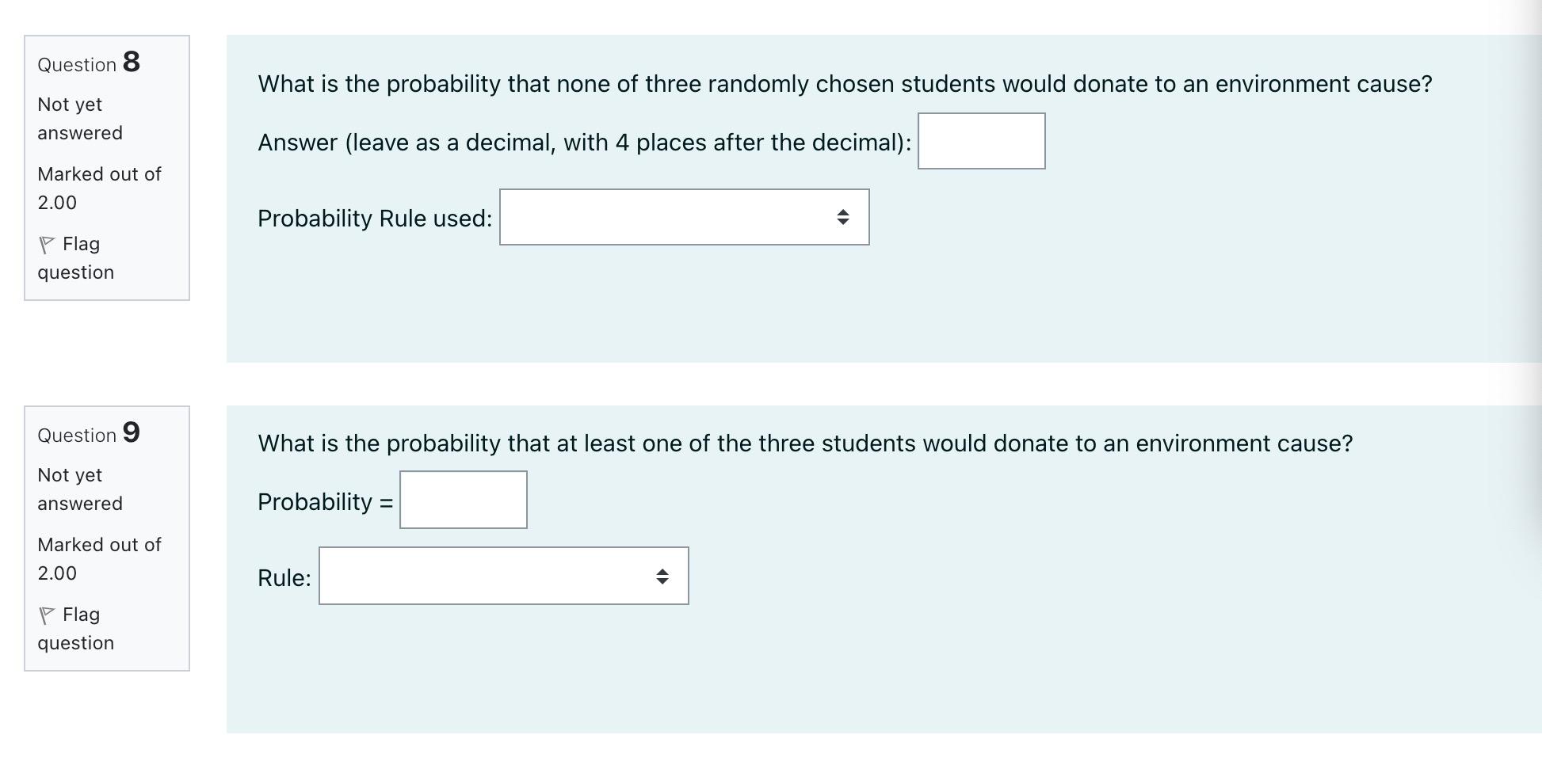
Task: Click the up-down arrow in Question 9 dropdown
Action: click(662, 576)
